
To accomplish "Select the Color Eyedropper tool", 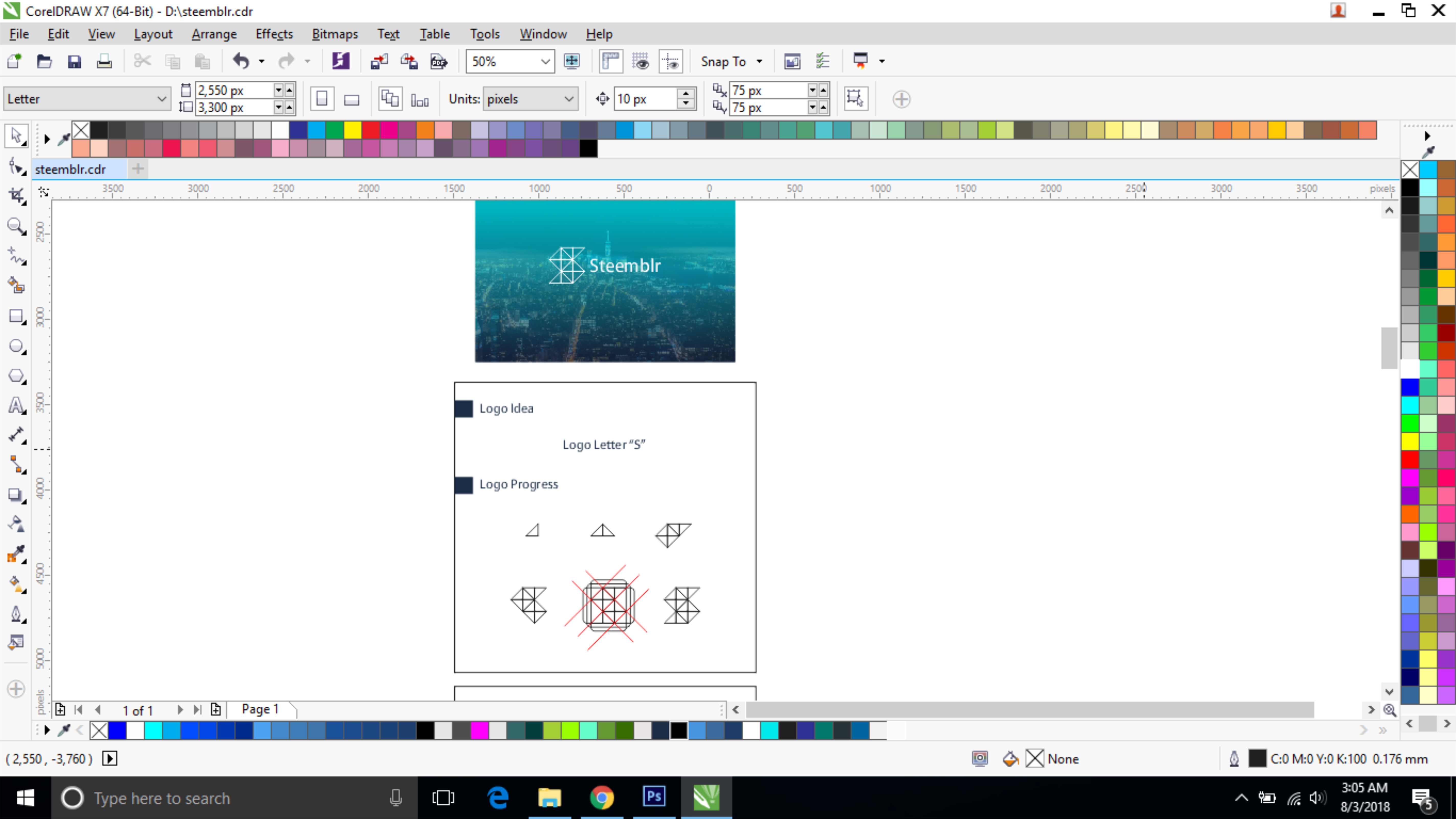I will pyautogui.click(x=16, y=554).
